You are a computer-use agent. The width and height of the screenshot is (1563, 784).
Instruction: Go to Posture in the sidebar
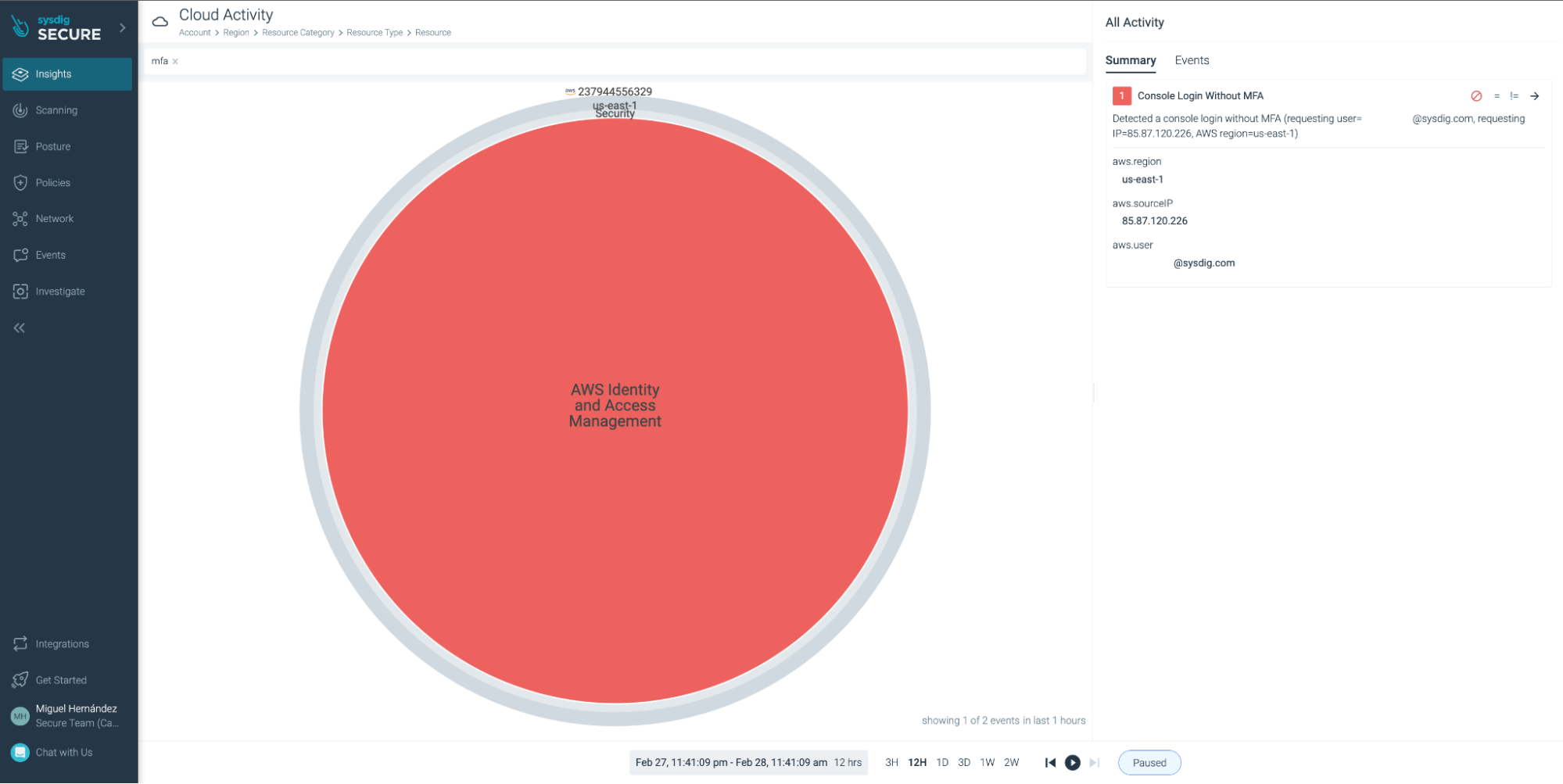(67, 146)
